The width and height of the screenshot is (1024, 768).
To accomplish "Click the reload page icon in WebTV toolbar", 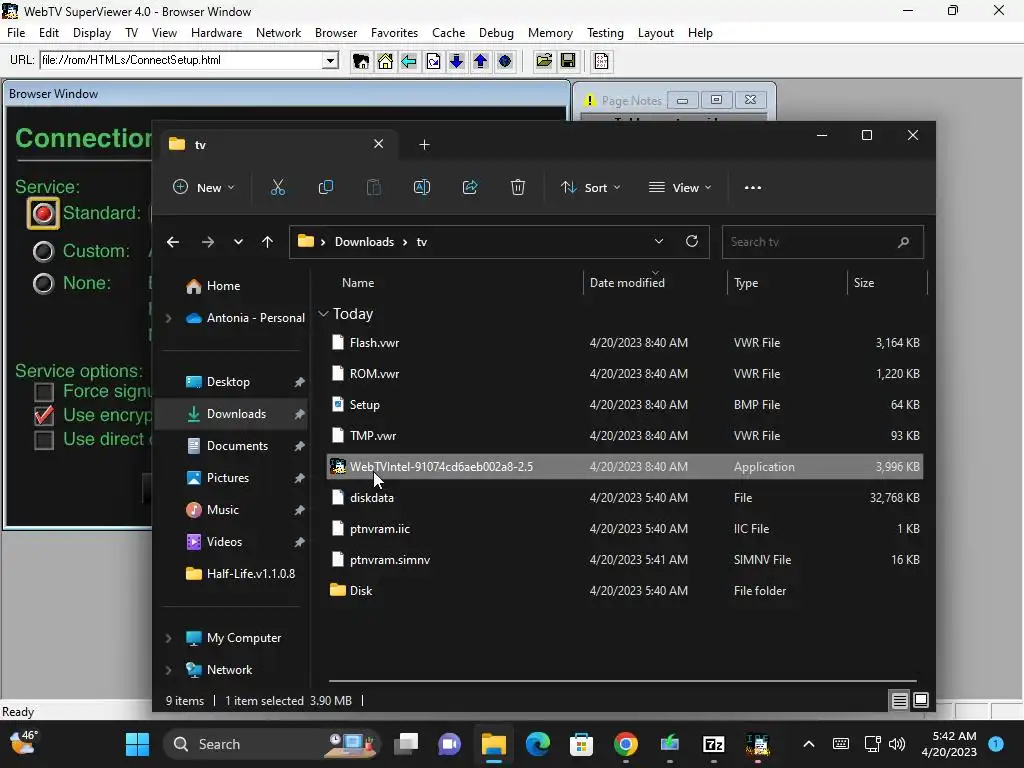I will click(x=433, y=61).
